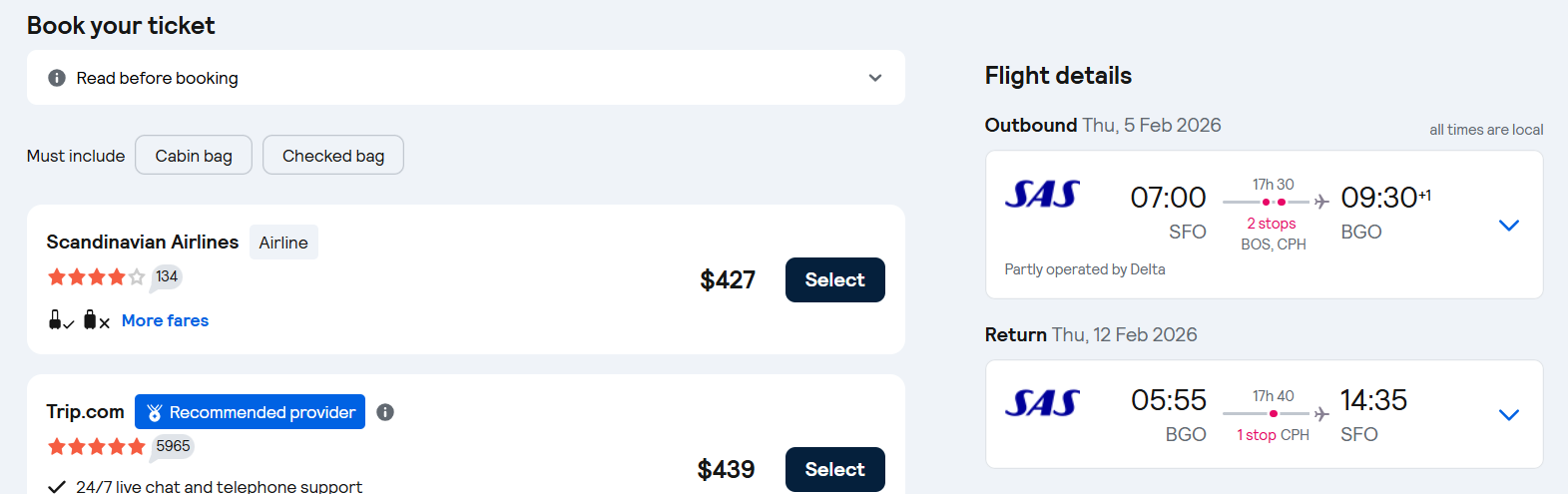Screen dimensions: 1568x494
Task: Click the Scandinavian Airlines star rating
Action: click(x=96, y=277)
